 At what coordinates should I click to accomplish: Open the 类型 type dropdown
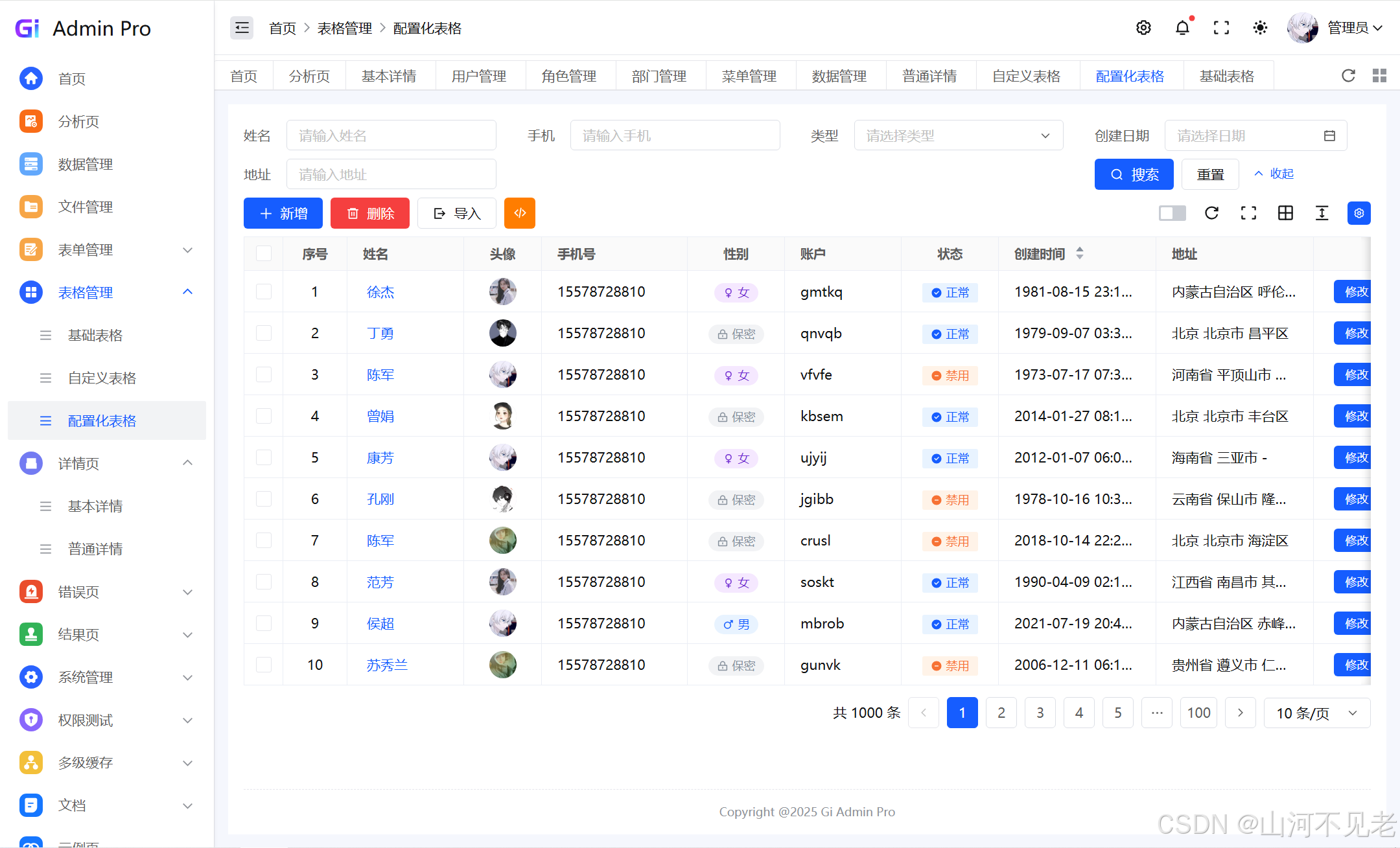coord(958,135)
